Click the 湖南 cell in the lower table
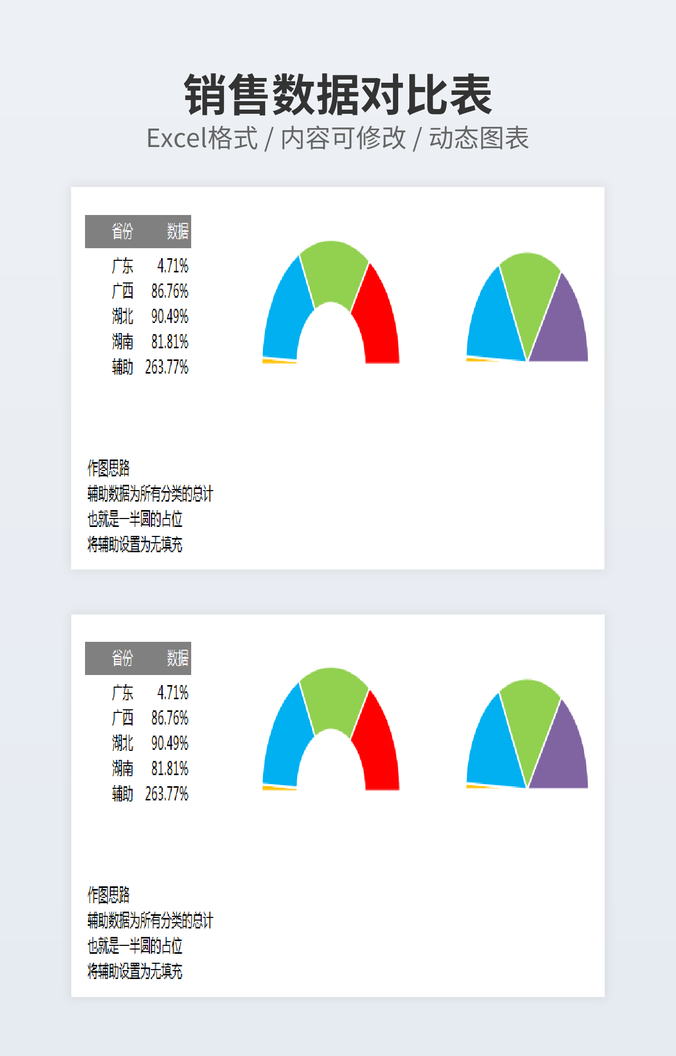This screenshot has width=676, height=1056. tap(122, 768)
